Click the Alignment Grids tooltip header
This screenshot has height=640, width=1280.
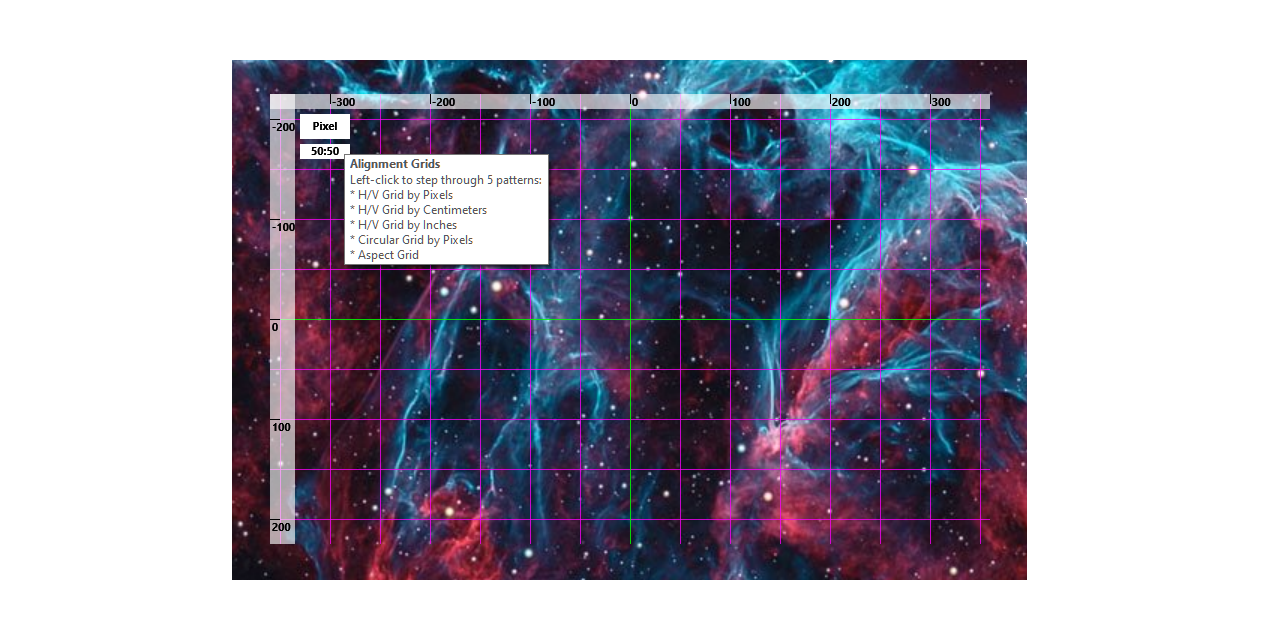point(395,163)
